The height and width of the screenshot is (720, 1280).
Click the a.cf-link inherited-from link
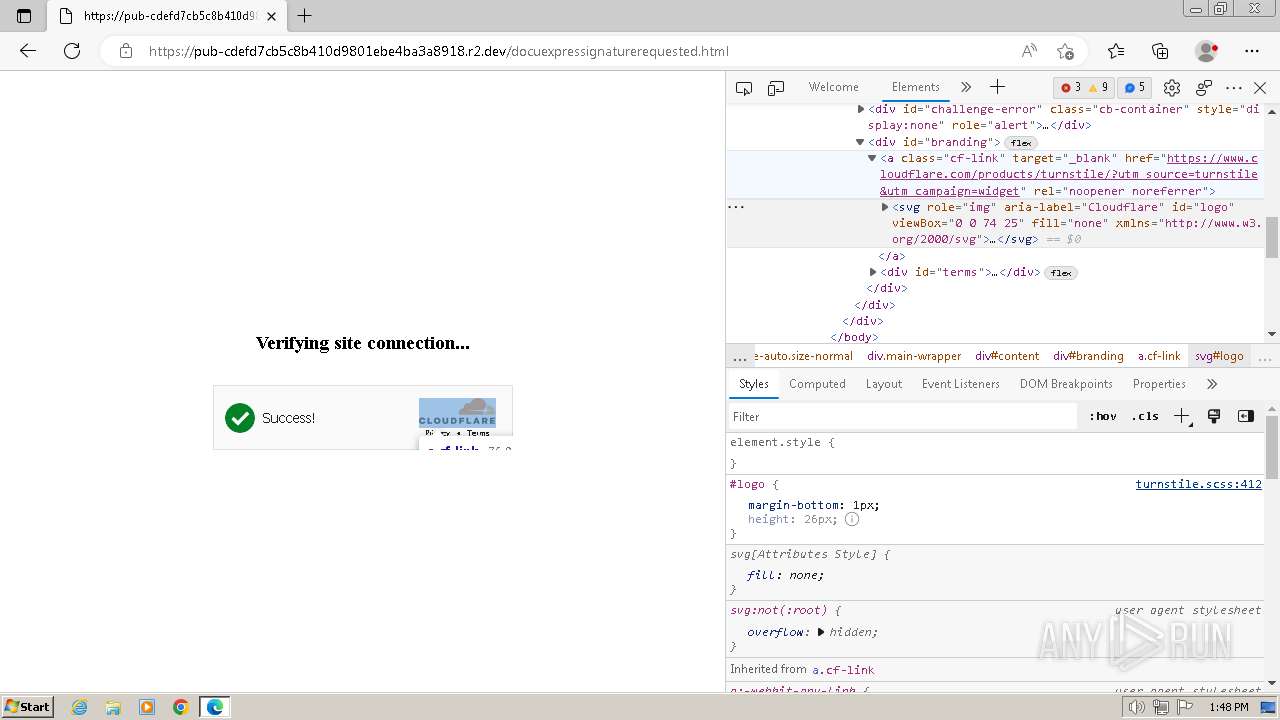click(x=843, y=670)
